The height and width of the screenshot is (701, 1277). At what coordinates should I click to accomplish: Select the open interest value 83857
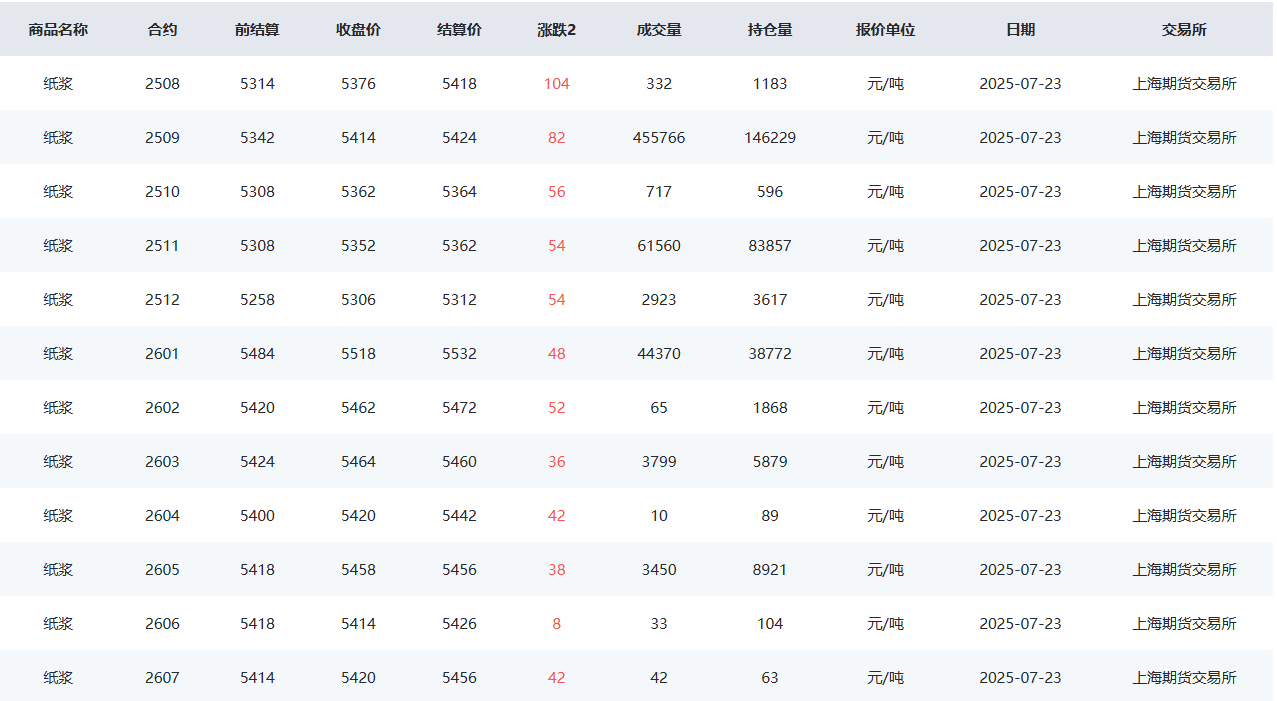(770, 246)
